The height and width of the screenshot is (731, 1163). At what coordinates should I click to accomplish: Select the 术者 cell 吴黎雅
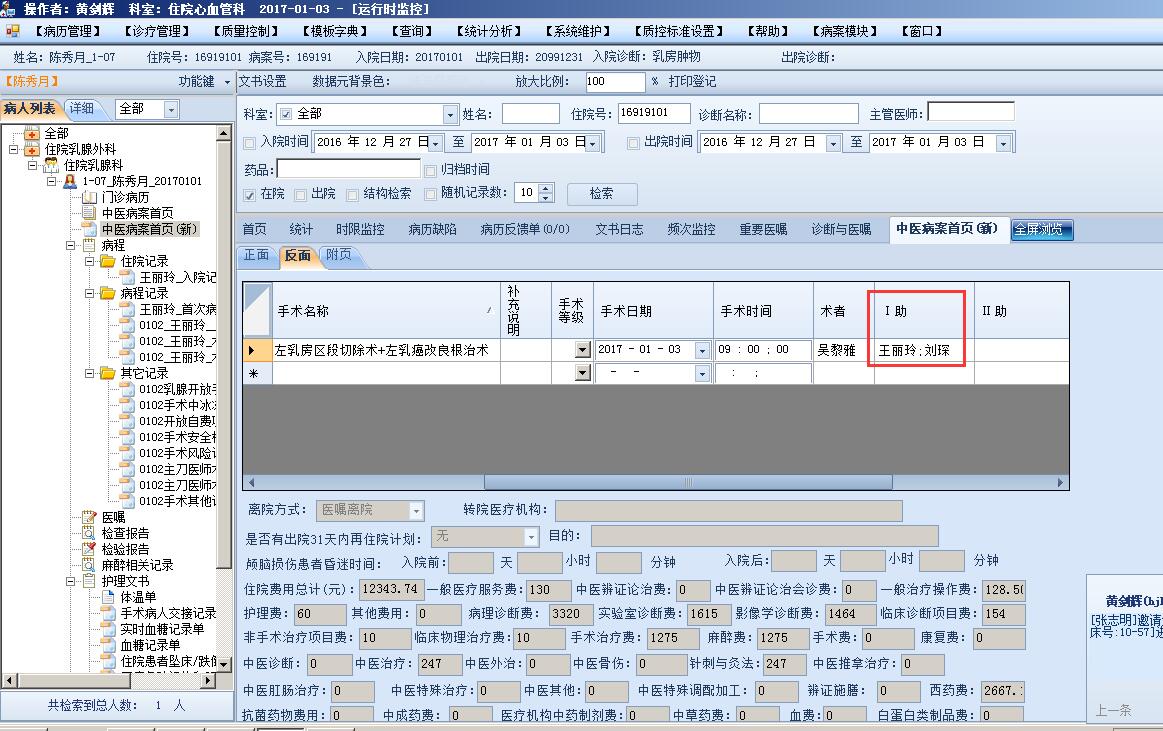843,350
